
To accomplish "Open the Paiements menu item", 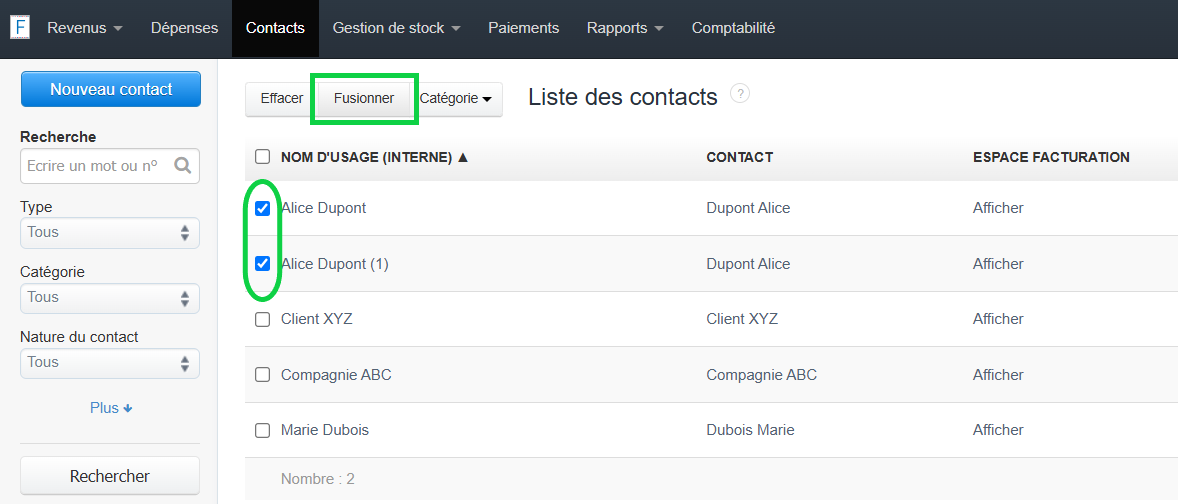I will click(524, 28).
